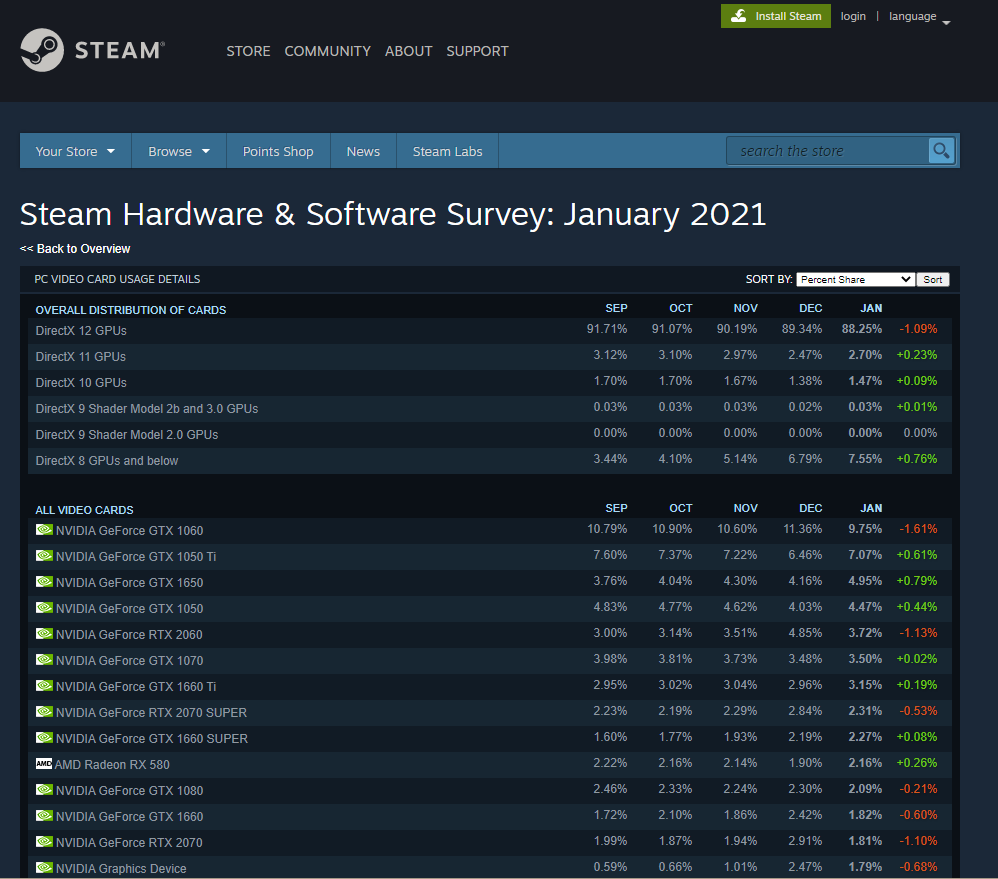Click the magnifying glass search icon

(941, 151)
